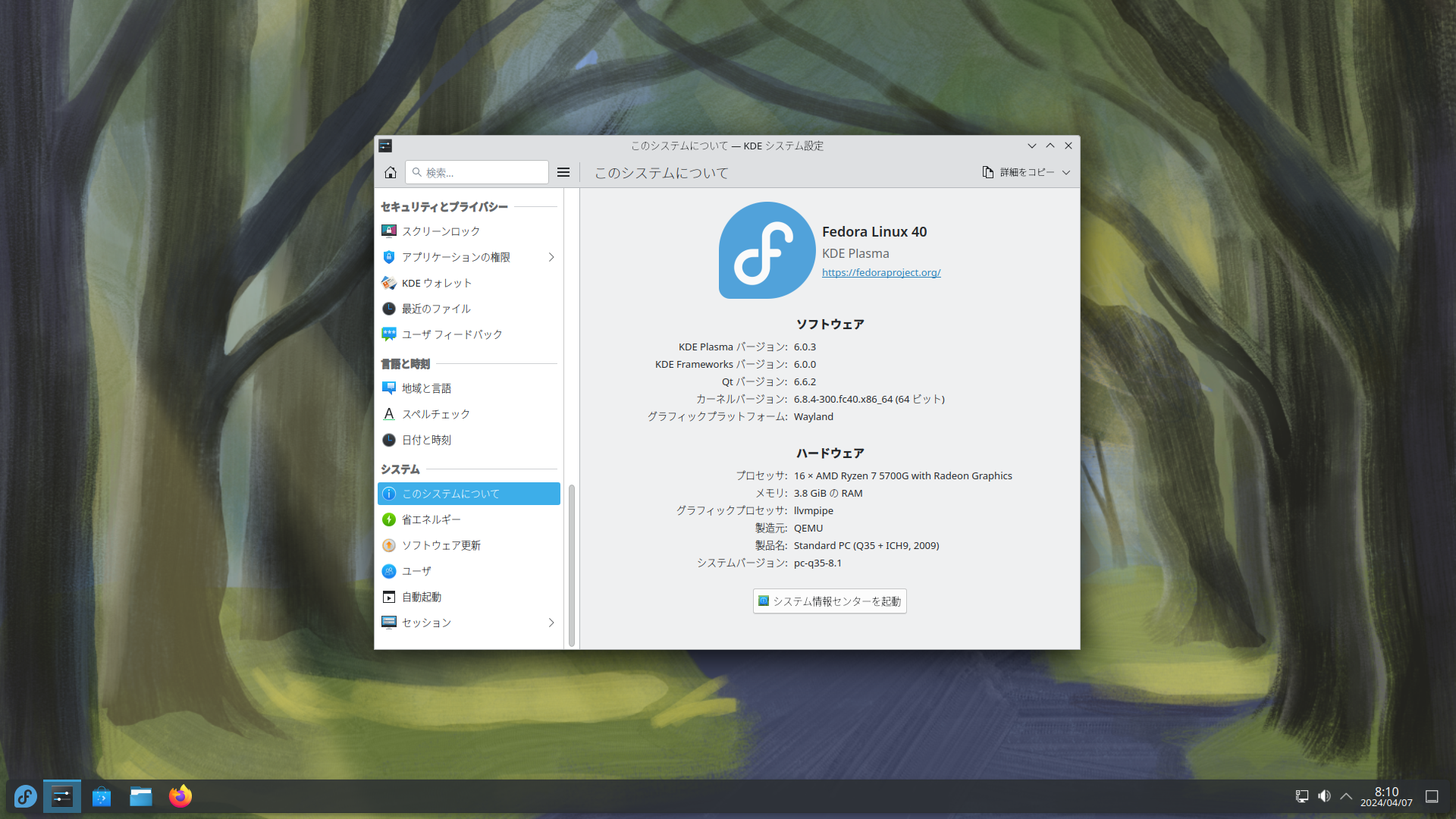The width and height of the screenshot is (1456, 819).
Task: Show hidden system tray icons arrow
Action: 1346,796
